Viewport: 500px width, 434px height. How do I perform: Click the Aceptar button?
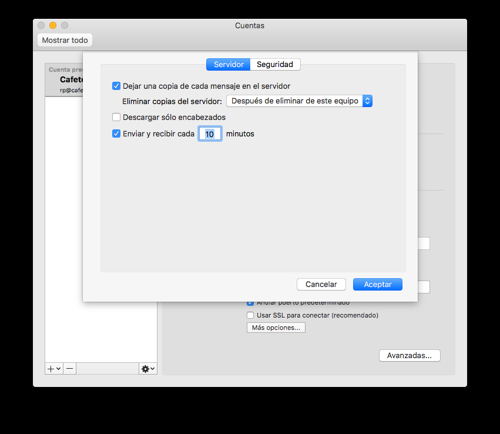378,284
